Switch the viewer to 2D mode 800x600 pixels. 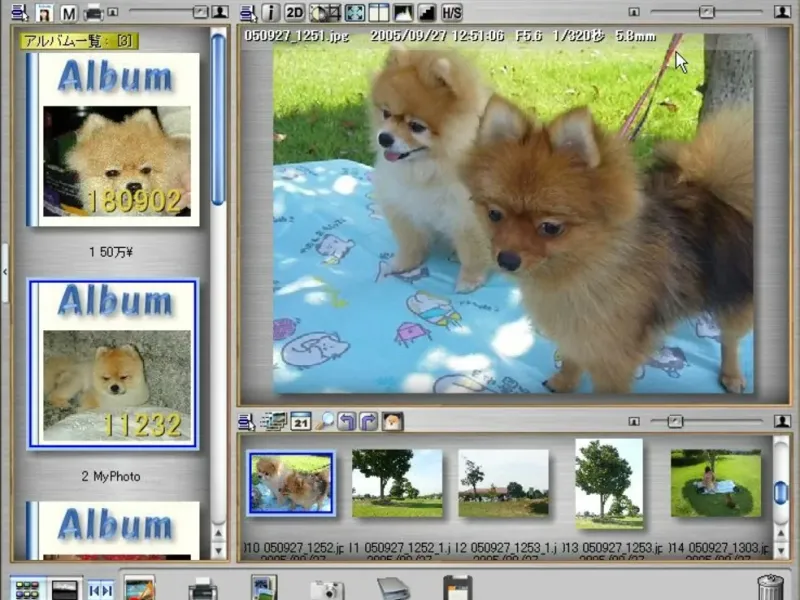[x=295, y=13]
